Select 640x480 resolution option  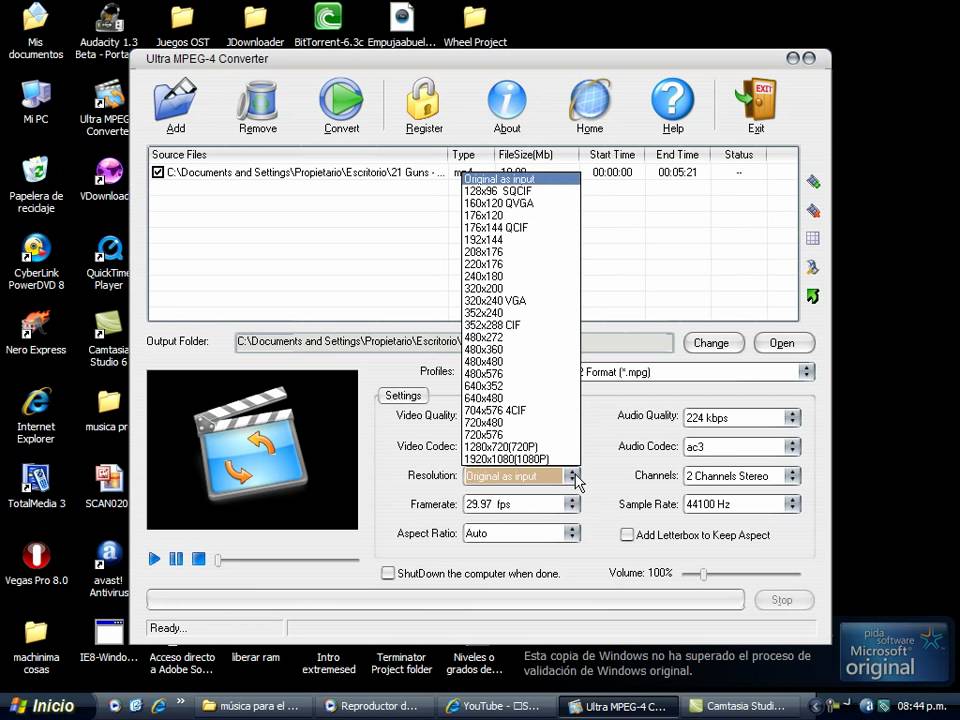pos(520,398)
